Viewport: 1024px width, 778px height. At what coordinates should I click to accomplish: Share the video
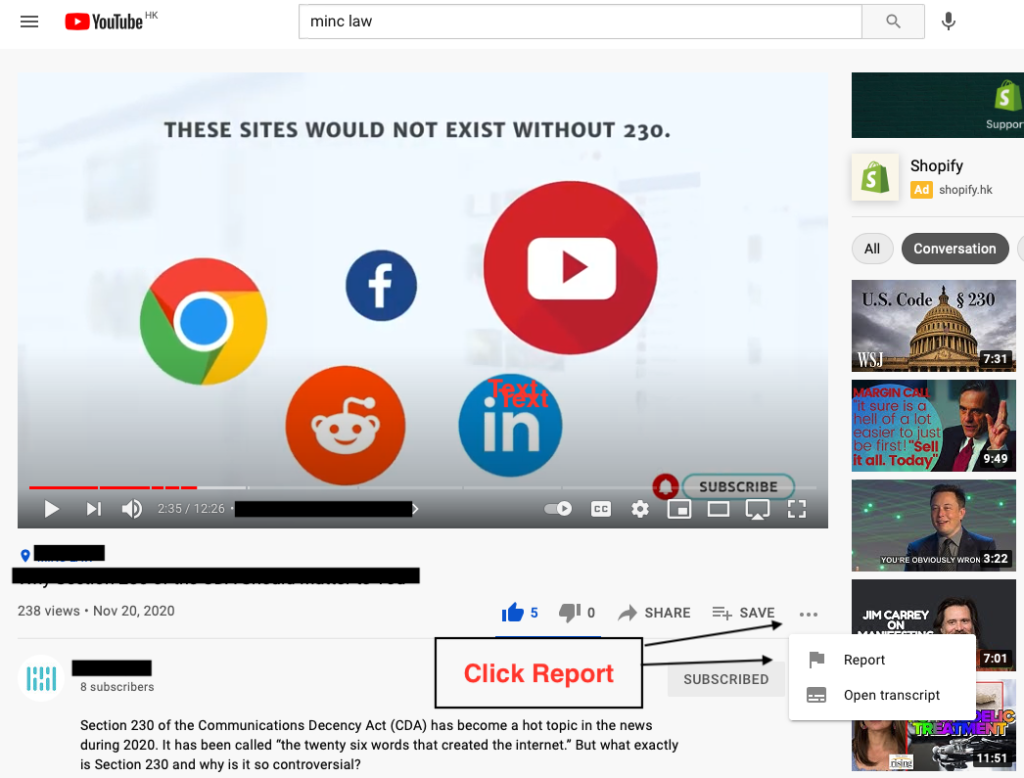point(654,613)
